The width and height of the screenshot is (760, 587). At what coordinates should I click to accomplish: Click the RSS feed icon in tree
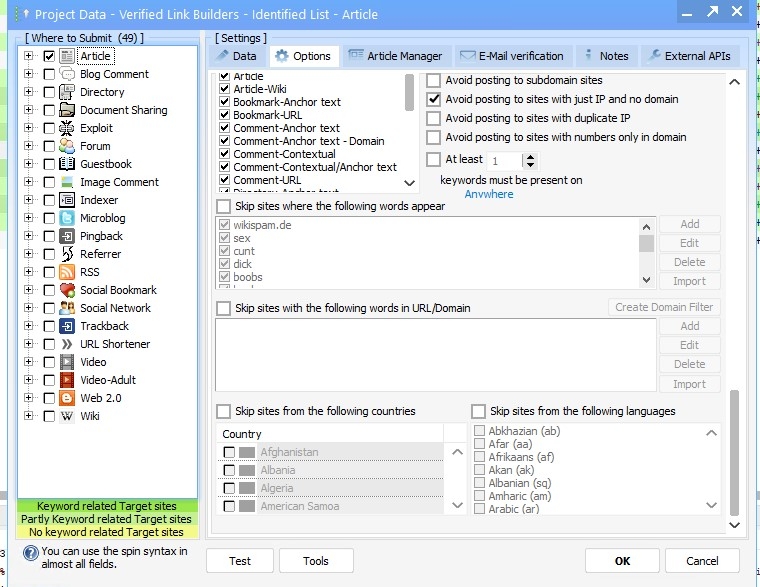pyautogui.click(x=67, y=272)
